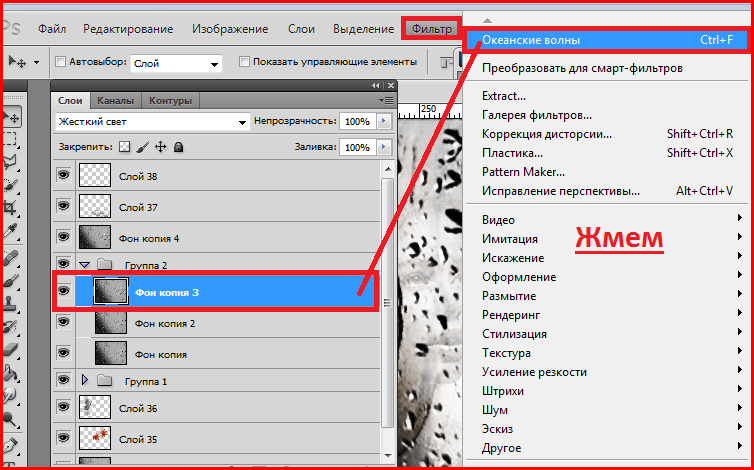Image resolution: width=754 pixels, height=470 pixels.
Task: Click the layers list scrollbar down arrow
Action: point(388,455)
